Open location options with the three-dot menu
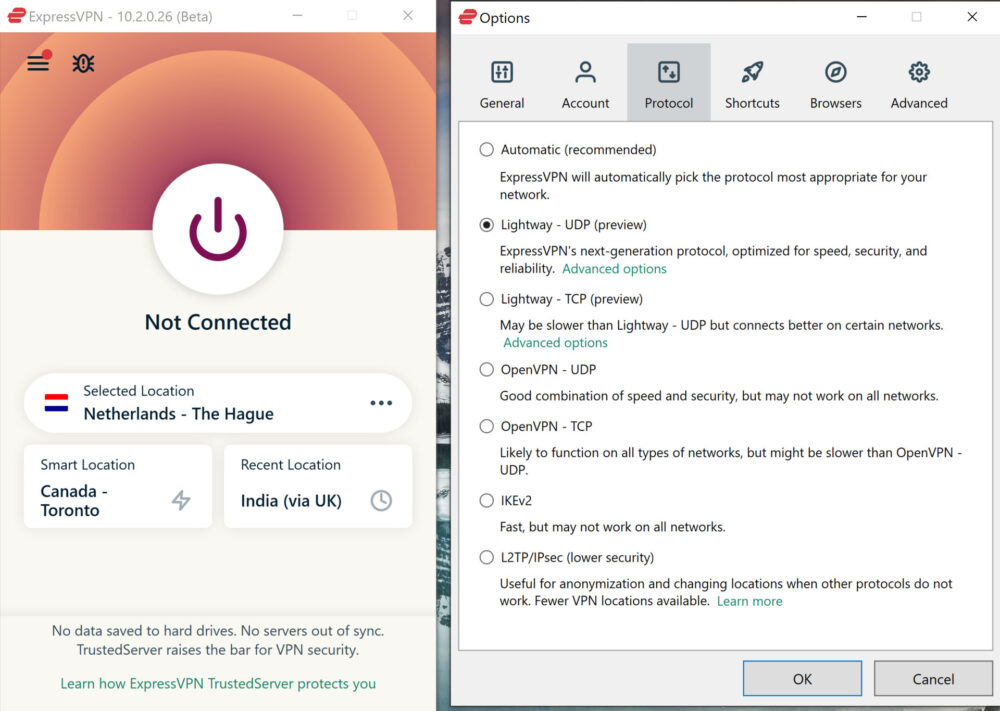The width and height of the screenshot is (1000, 711). (381, 402)
